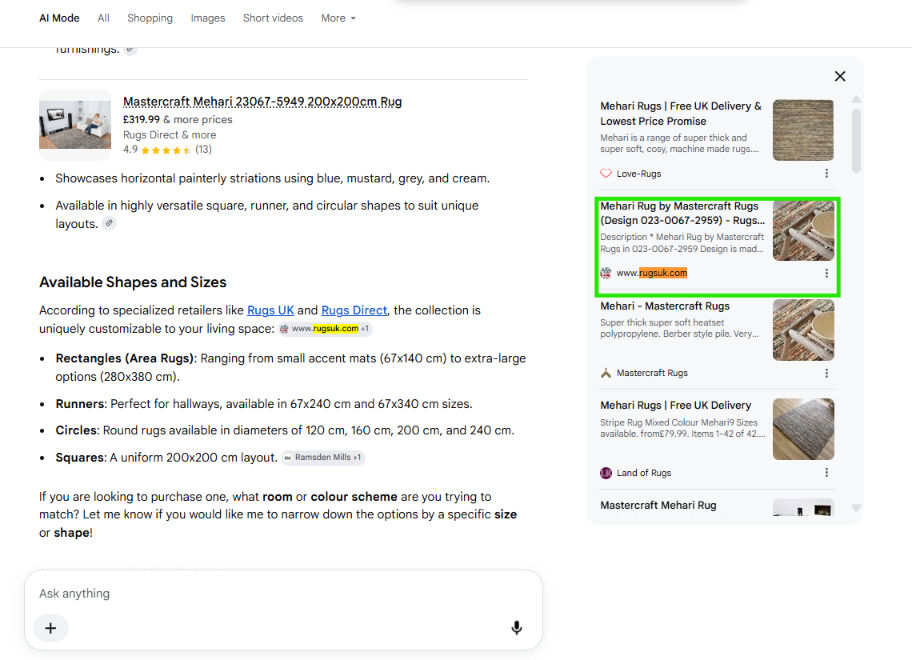
Task: Open options menu for Mastercraft Rugs result
Action: pyautogui.click(x=826, y=373)
